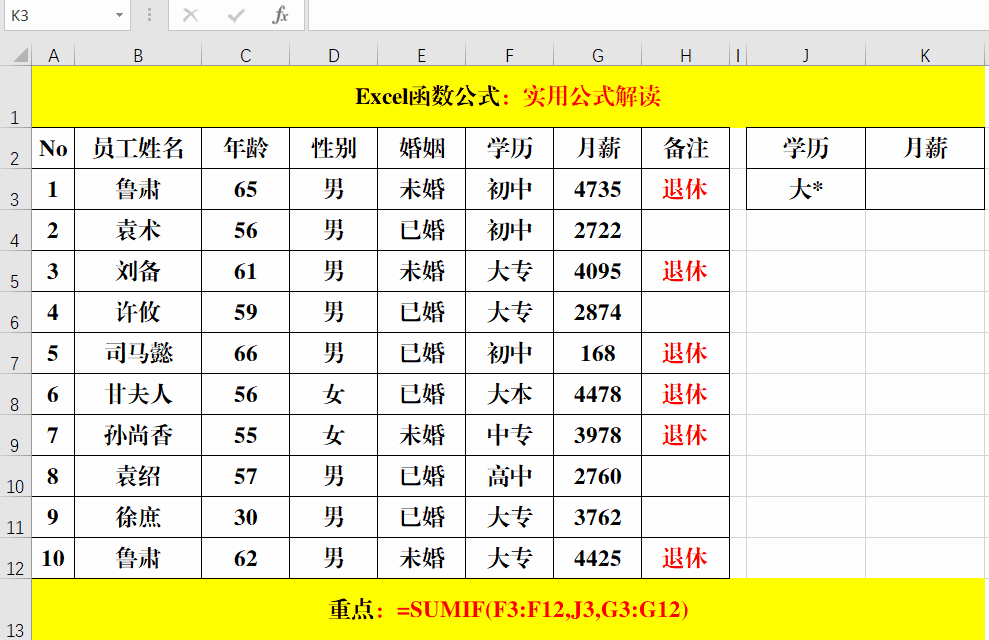Click salary cell '4478'

597,394
